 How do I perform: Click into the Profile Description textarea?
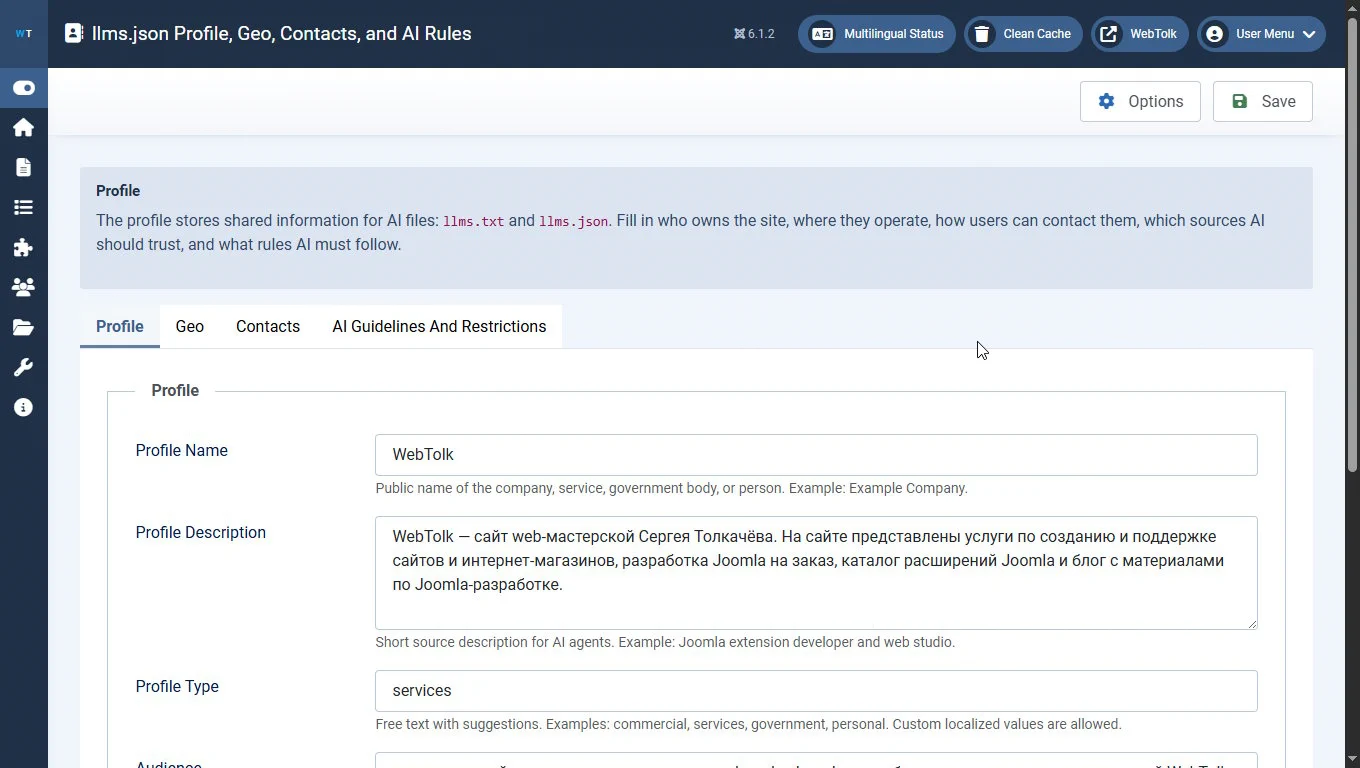[x=816, y=573]
